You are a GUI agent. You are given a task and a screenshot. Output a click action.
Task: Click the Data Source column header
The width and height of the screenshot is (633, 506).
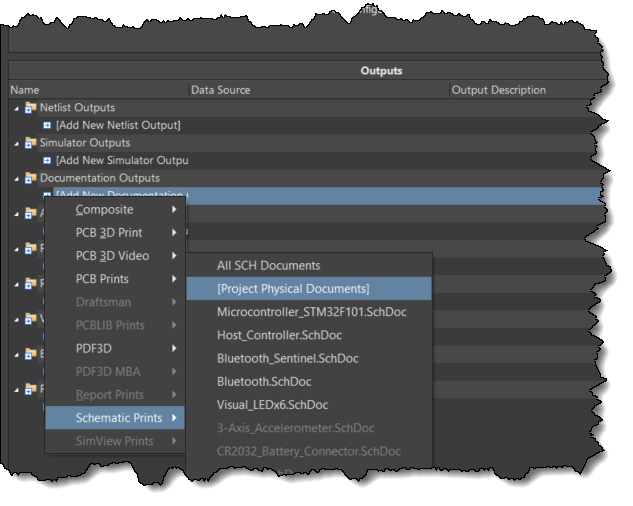(220, 90)
